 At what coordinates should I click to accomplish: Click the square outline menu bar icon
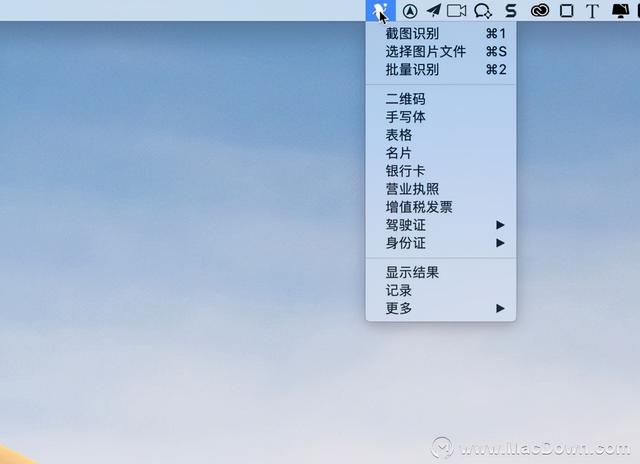pos(567,11)
